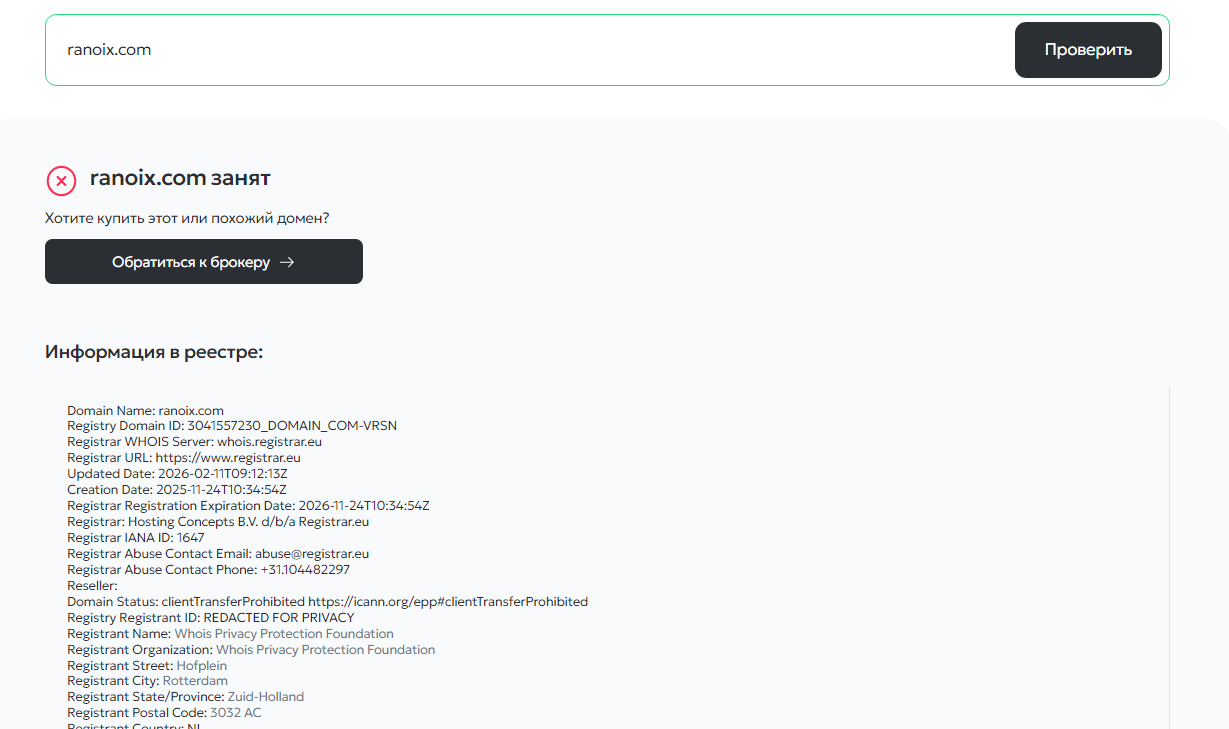Focus the domain search field with ranoix.com
This screenshot has height=729, width=1229.
520,50
